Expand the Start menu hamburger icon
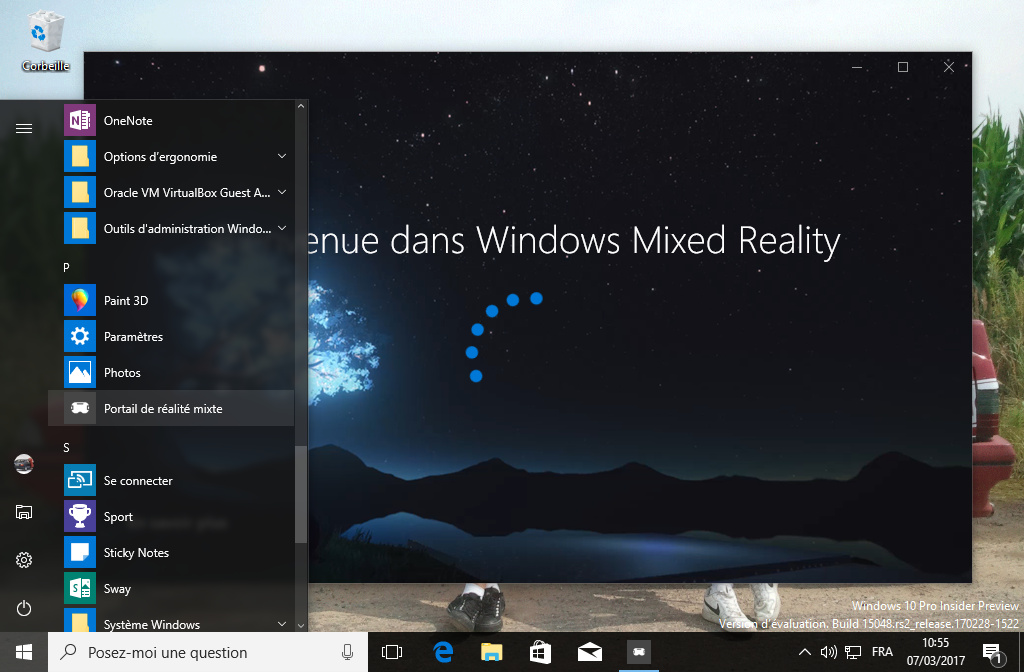Screen dimensions: 1024x672 click(24, 128)
